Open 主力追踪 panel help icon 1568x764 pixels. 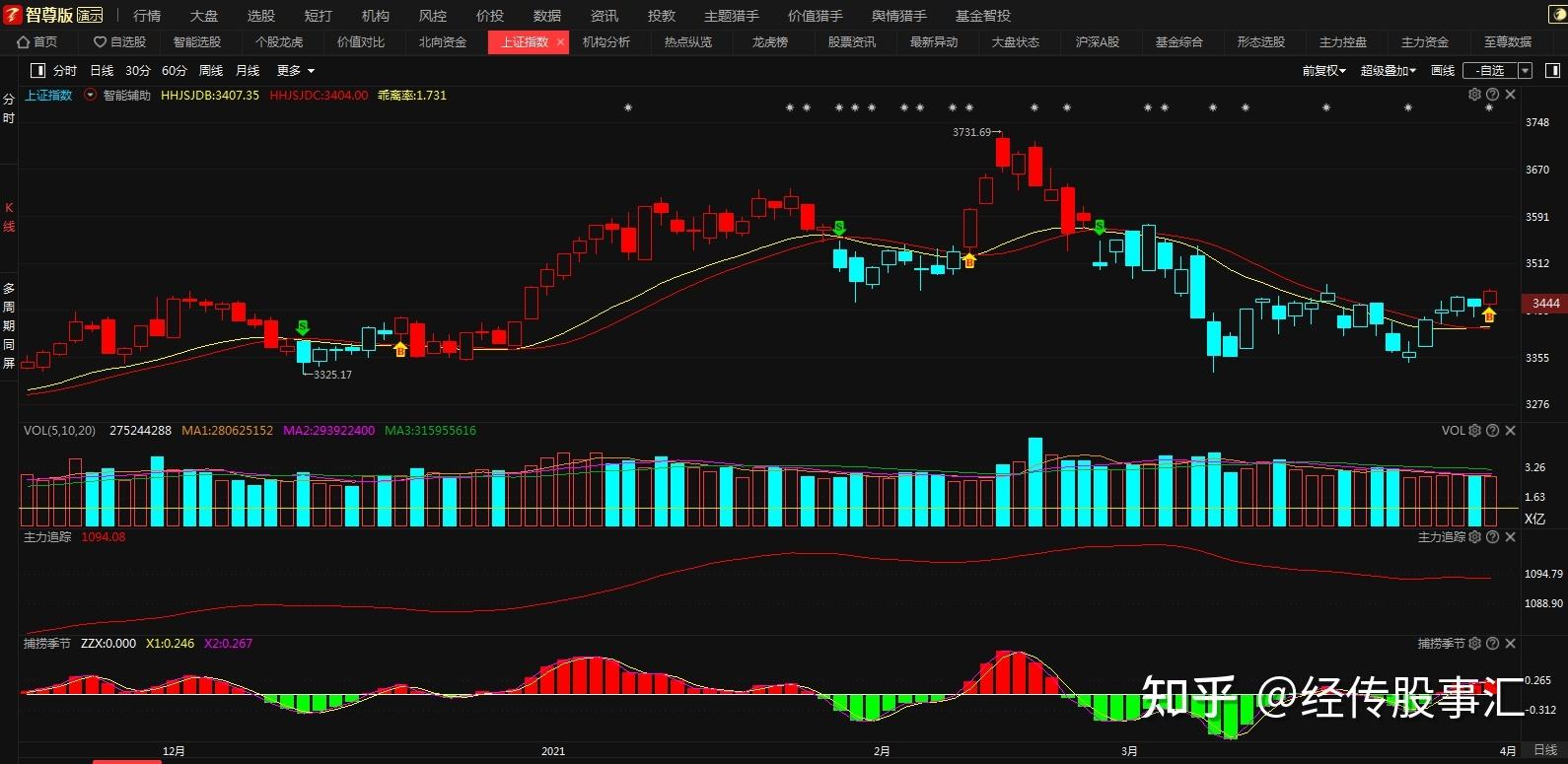click(x=1492, y=537)
